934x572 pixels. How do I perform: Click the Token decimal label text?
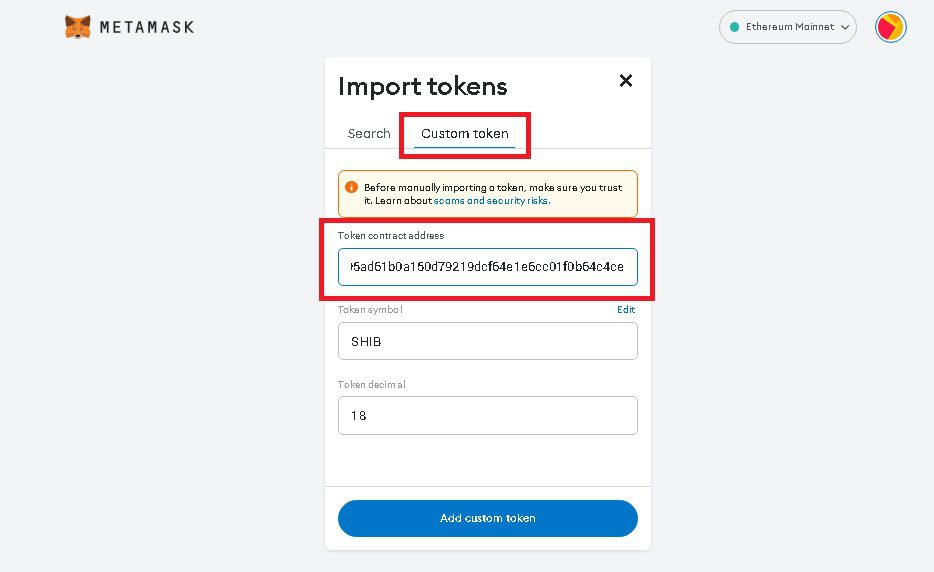point(372,384)
